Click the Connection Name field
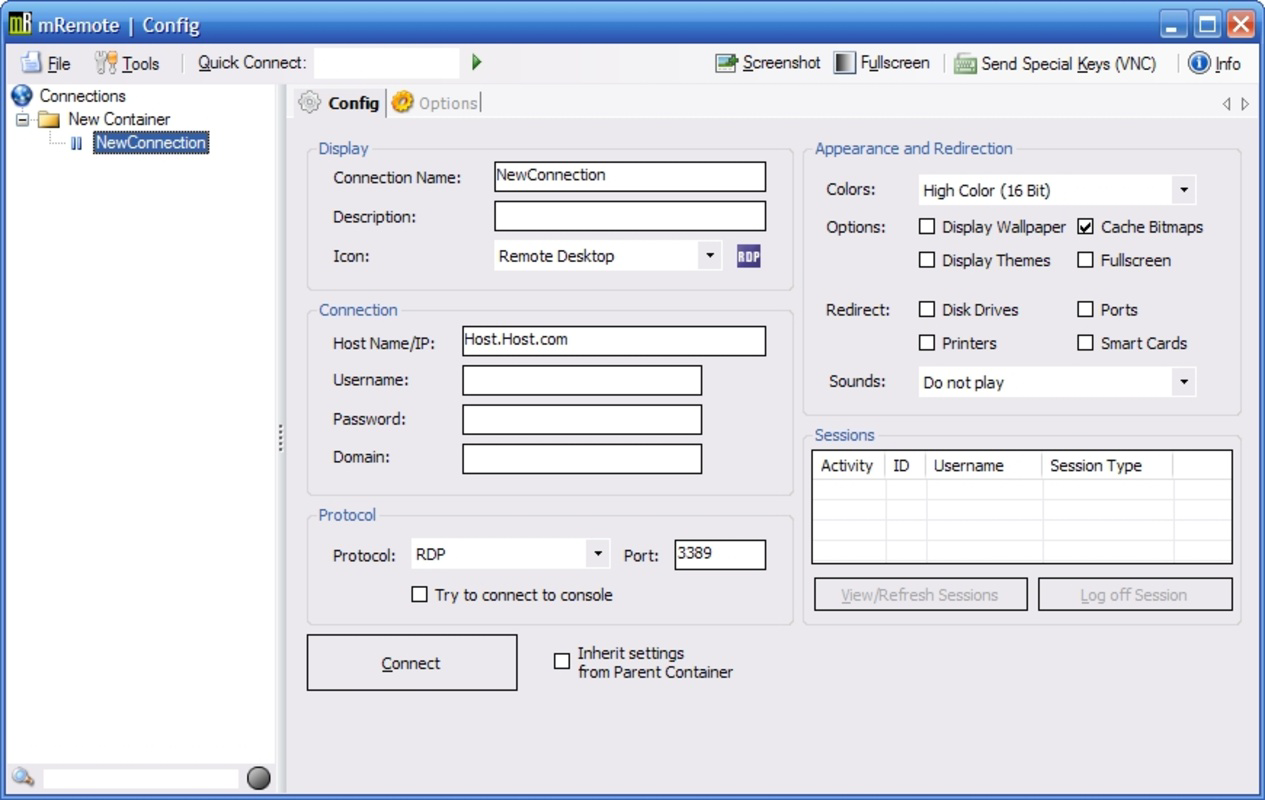Screen dimensions: 1265x800 point(630,177)
